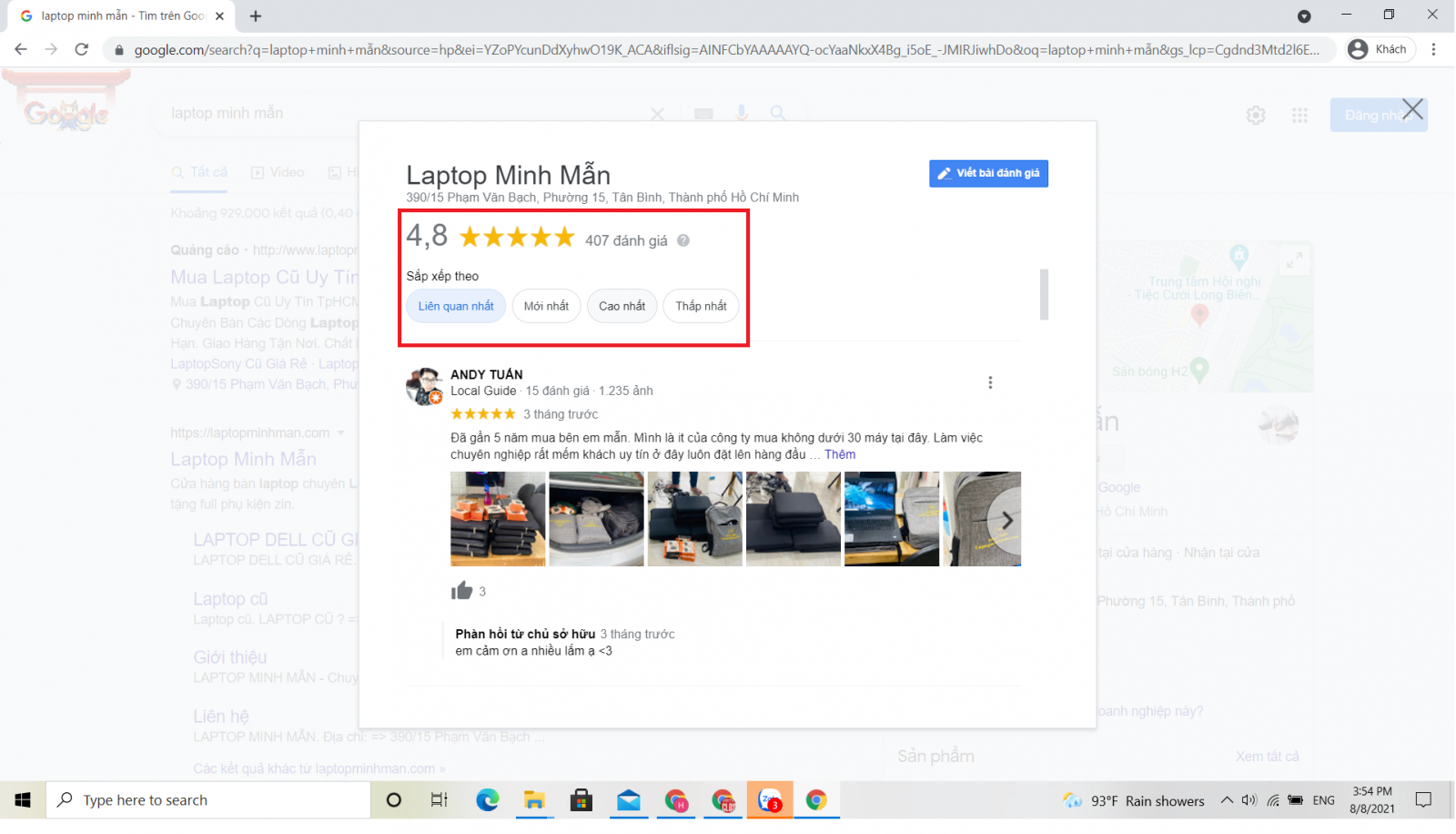Click the Google search magnifier icon
The height and width of the screenshot is (834, 1456).
777,113
